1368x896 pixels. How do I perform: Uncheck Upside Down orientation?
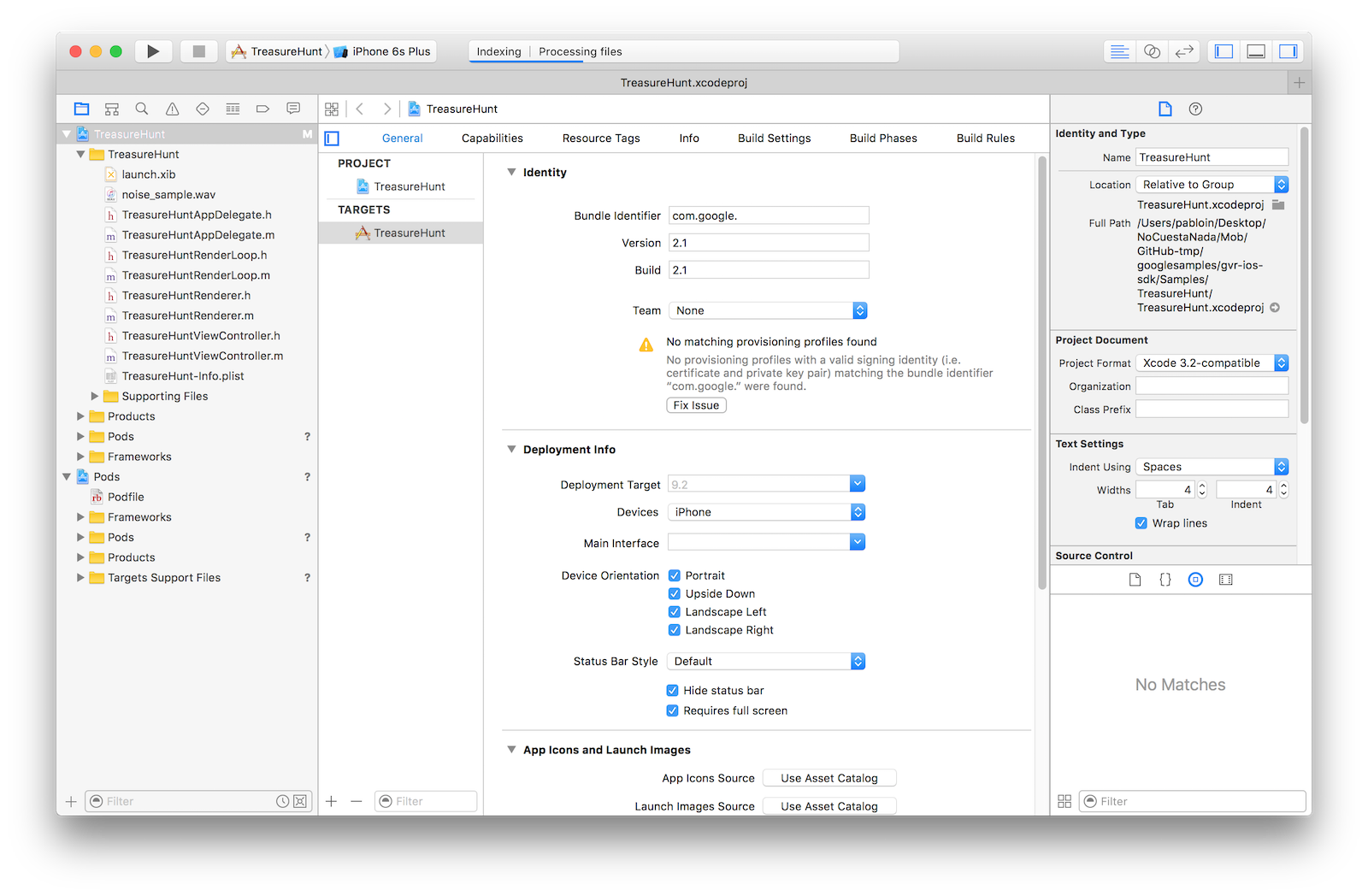click(x=675, y=593)
